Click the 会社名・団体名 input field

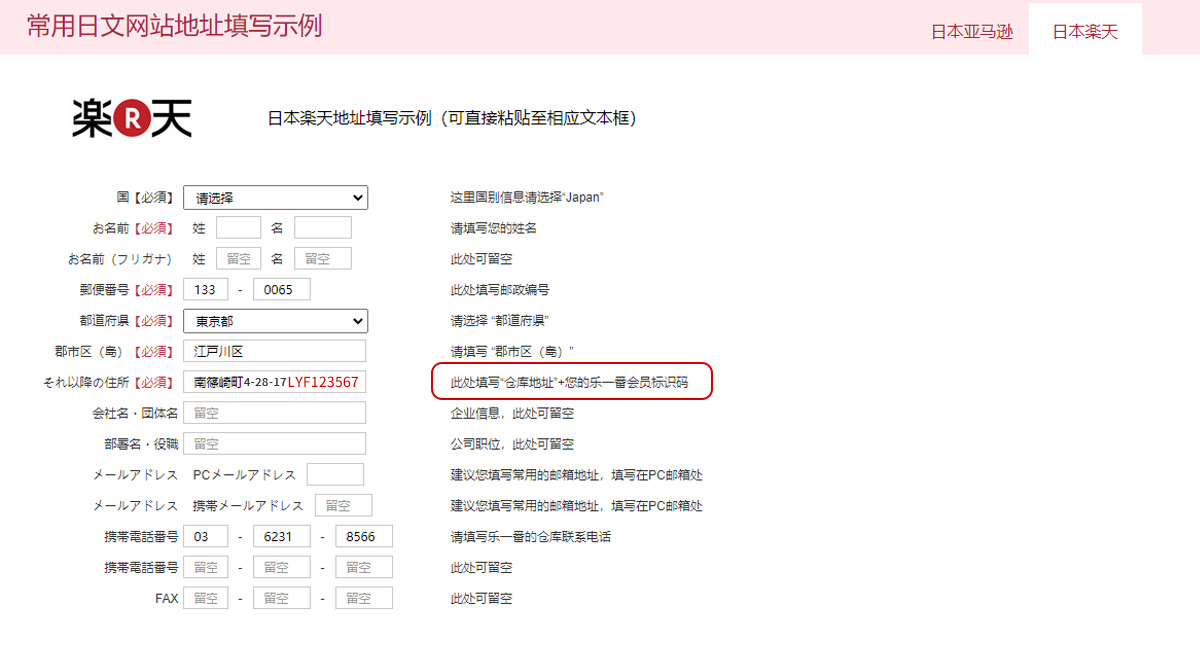[x=275, y=413]
